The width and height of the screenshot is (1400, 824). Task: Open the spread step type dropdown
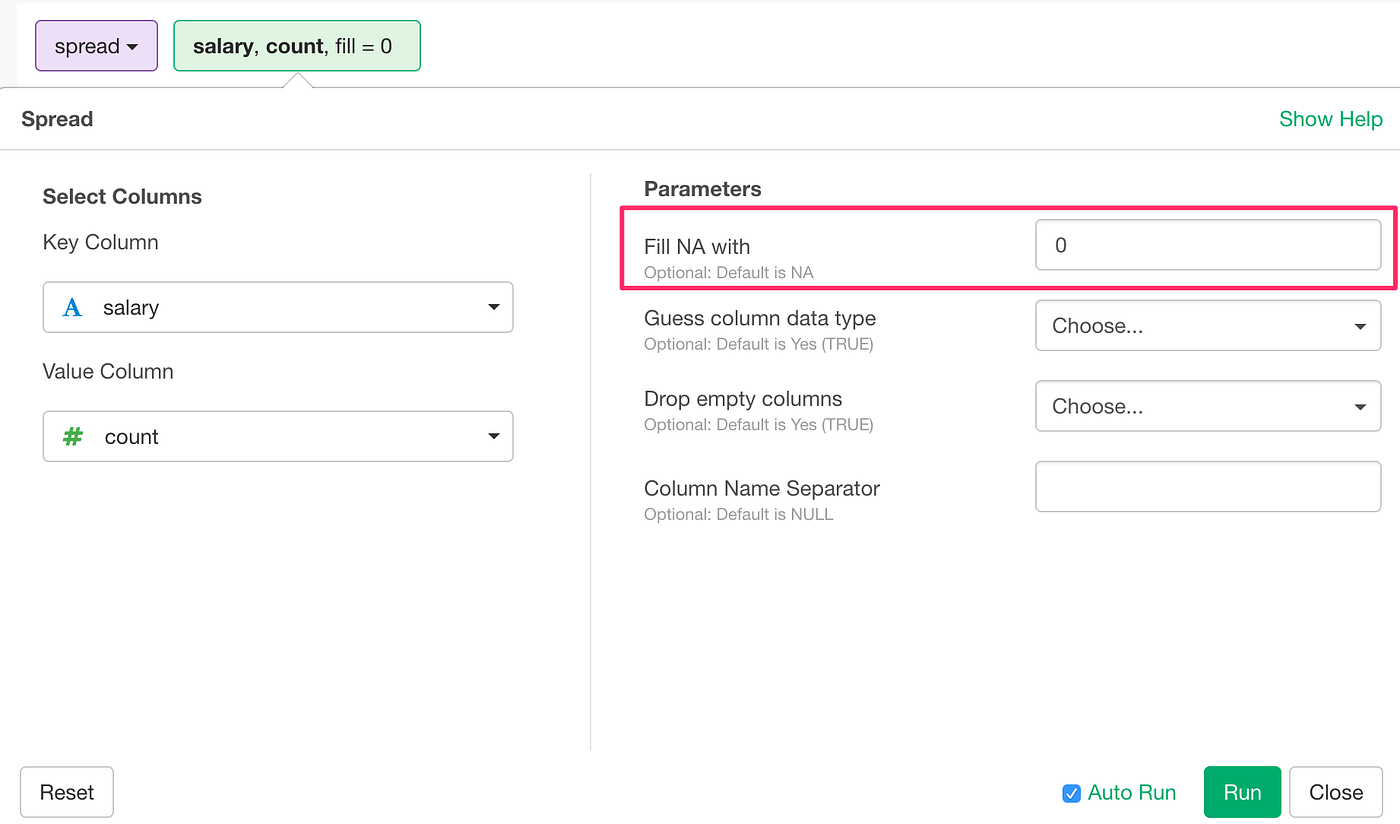(x=96, y=46)
